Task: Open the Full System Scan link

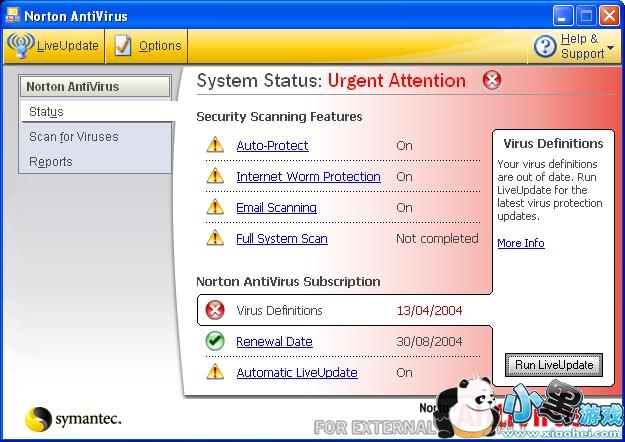Action: [x=282, y=238]
